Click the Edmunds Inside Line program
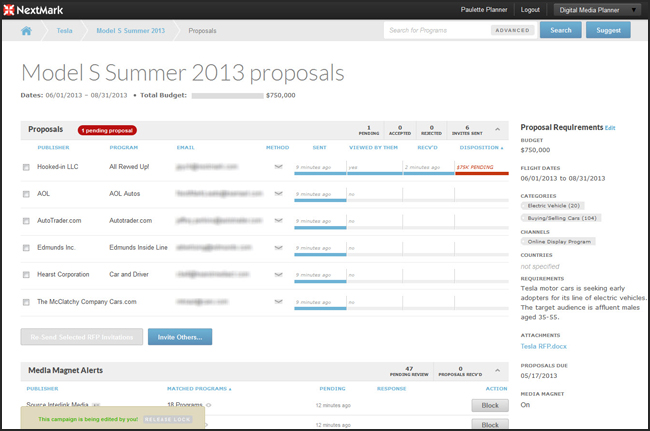Screen dimensions: 650x431 pos(138,247)
